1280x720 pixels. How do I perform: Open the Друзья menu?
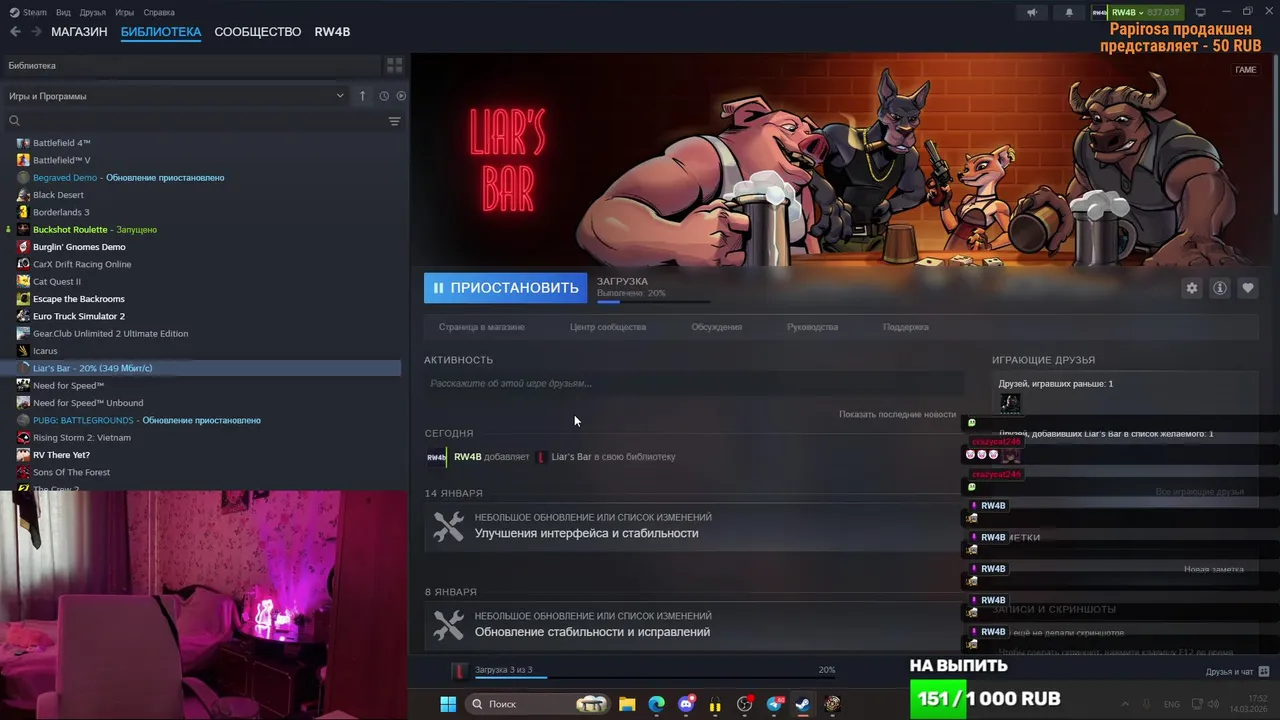coord(93,12)
